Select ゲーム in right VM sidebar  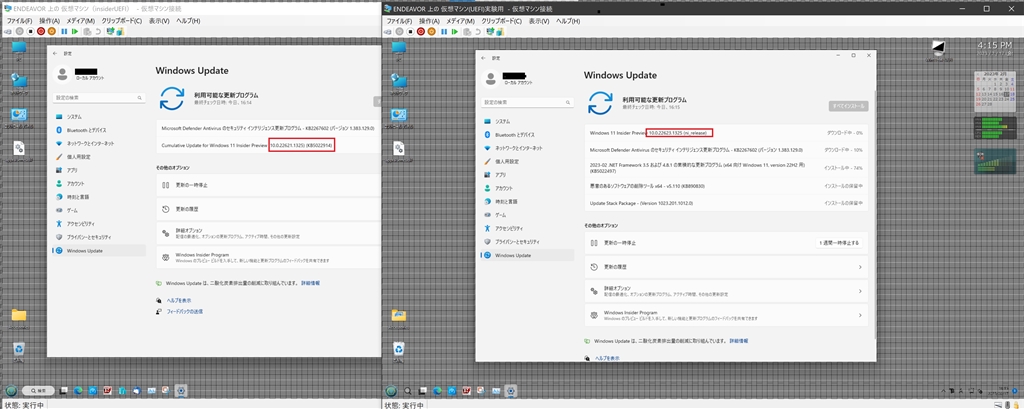coord(528,214)
